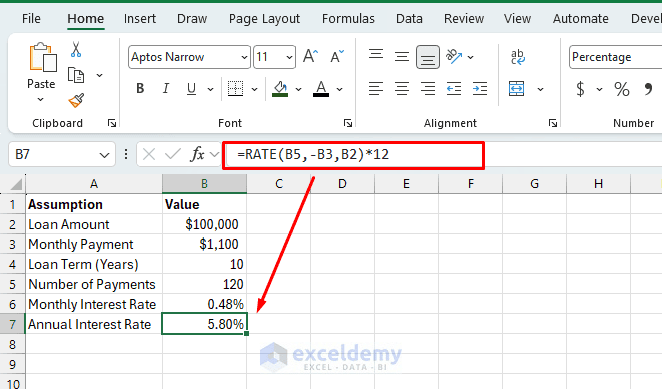Click in the formula bar text
The height and width of the screenshot is (389, 662).
tap(313, 155)
